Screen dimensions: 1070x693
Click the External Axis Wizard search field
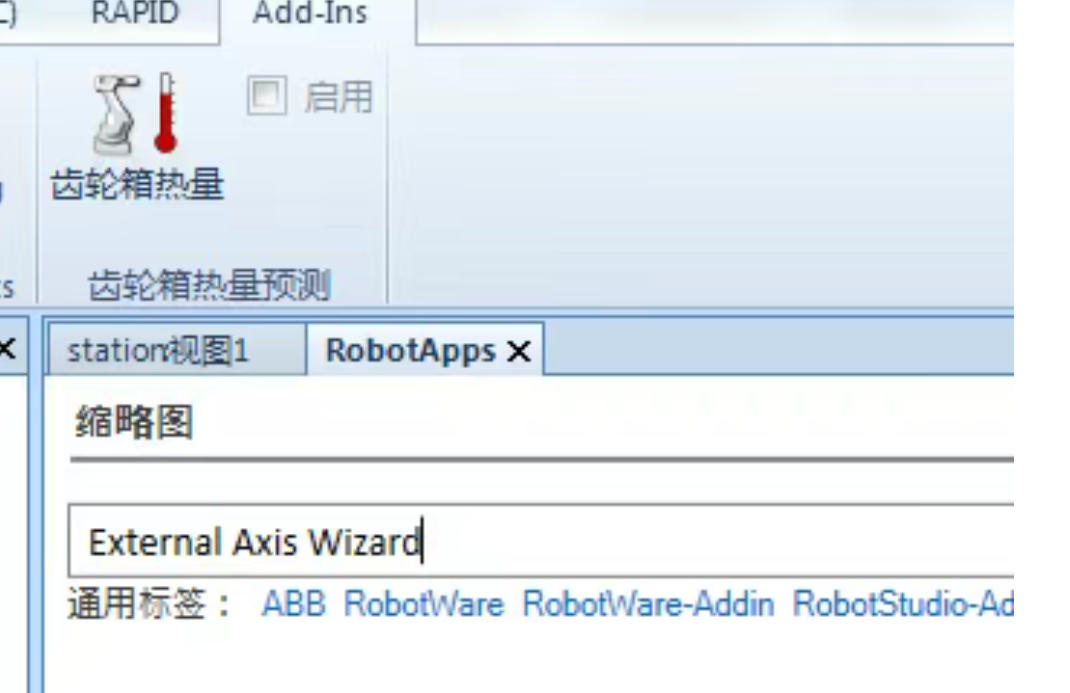(x=540, y=542)
